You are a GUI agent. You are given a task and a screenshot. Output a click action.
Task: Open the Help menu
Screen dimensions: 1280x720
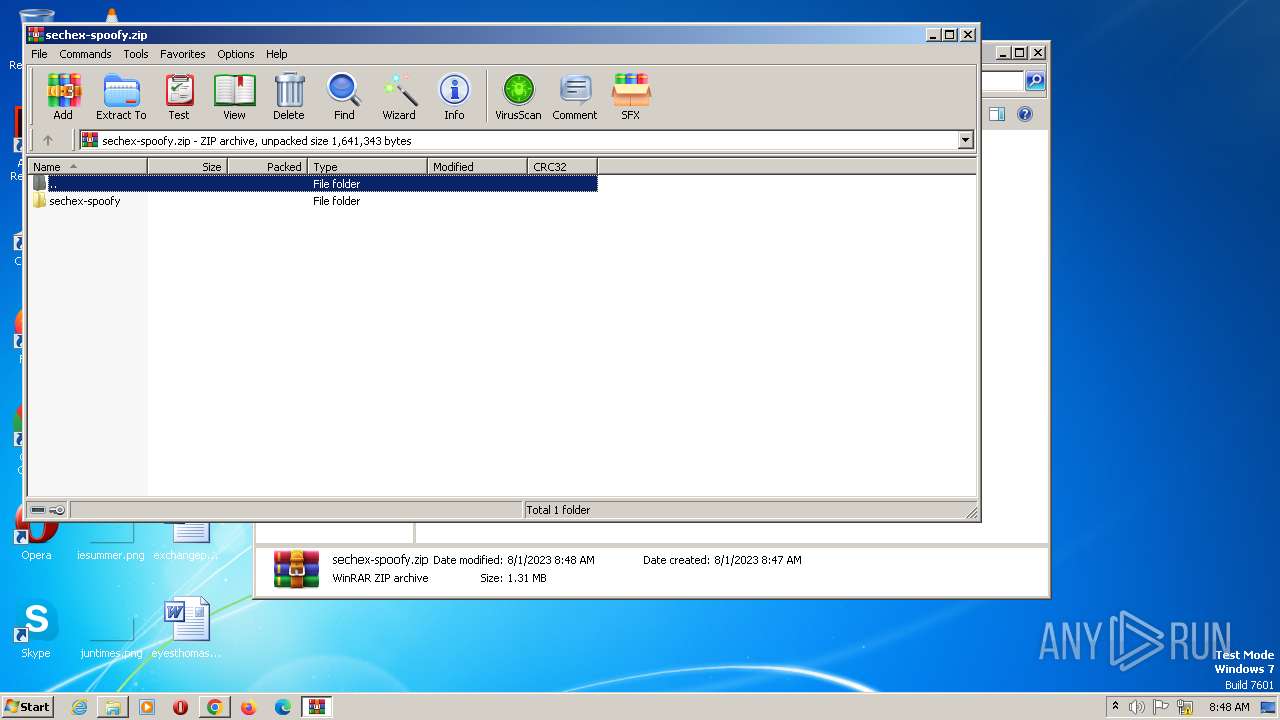point(277,54)
